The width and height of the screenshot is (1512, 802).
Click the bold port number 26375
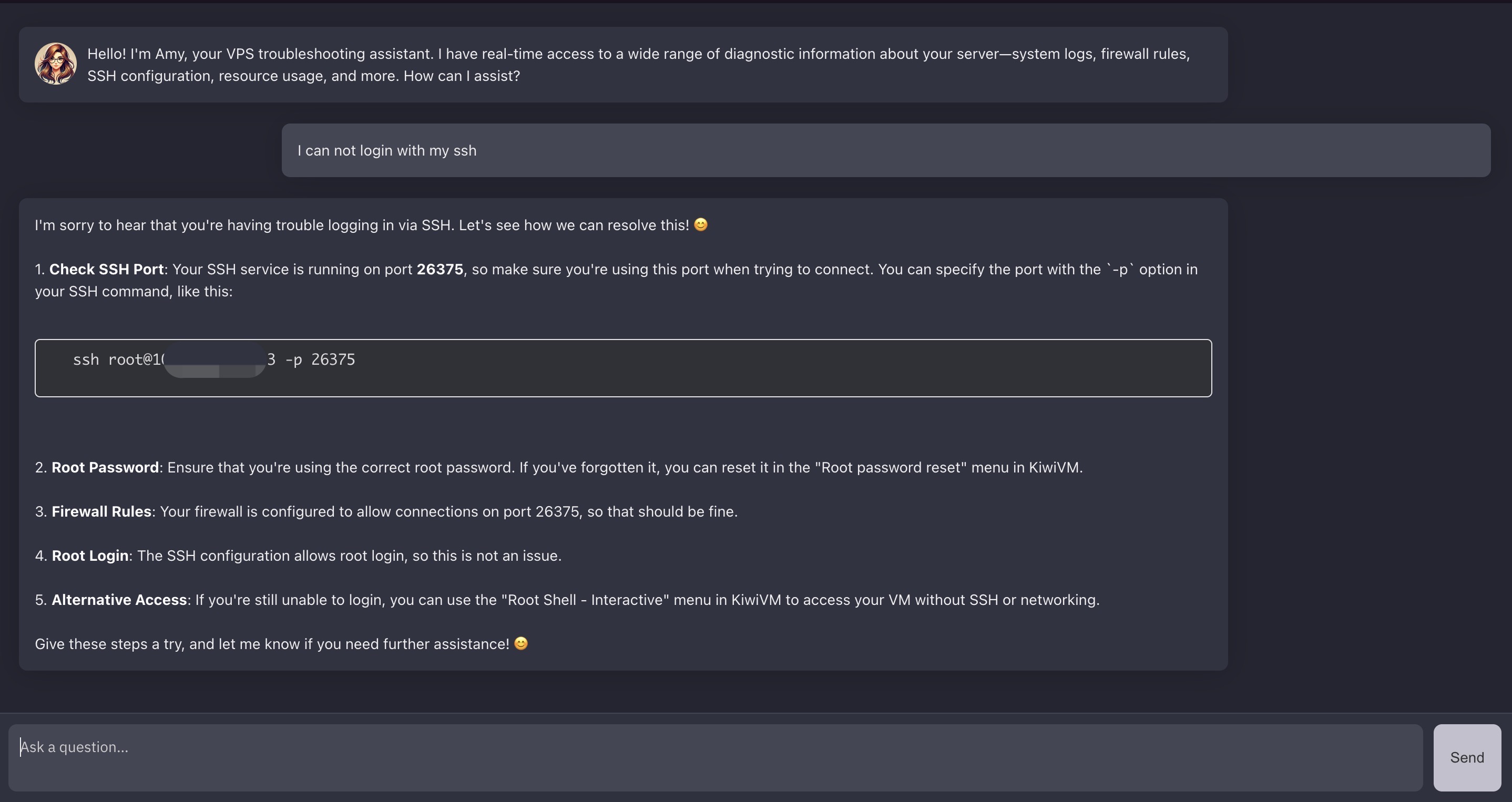coord(440,269)
